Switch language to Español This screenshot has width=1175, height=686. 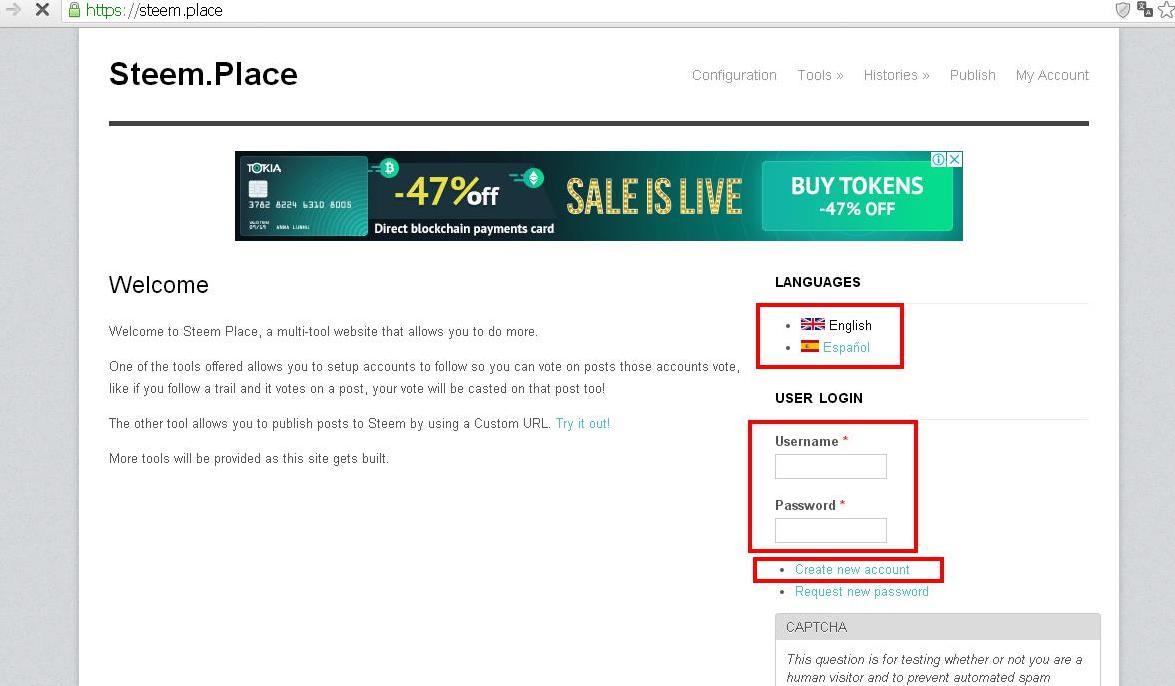pos(846,347)
